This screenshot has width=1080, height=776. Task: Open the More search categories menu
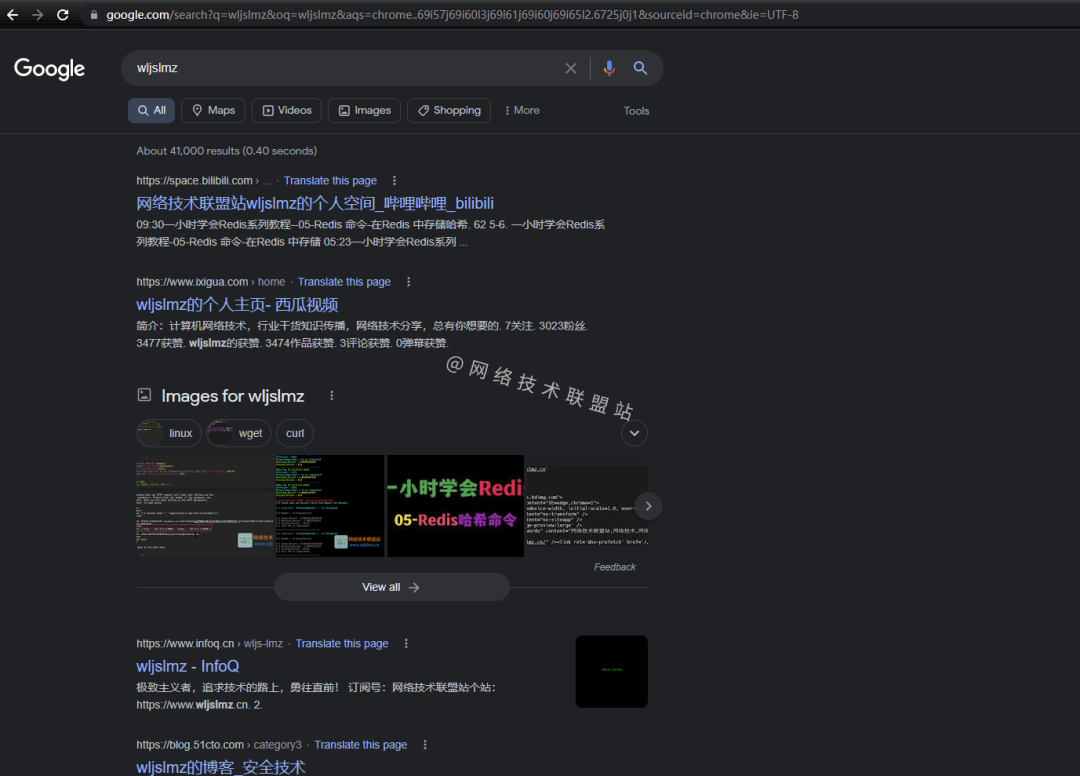click(522, 110)
